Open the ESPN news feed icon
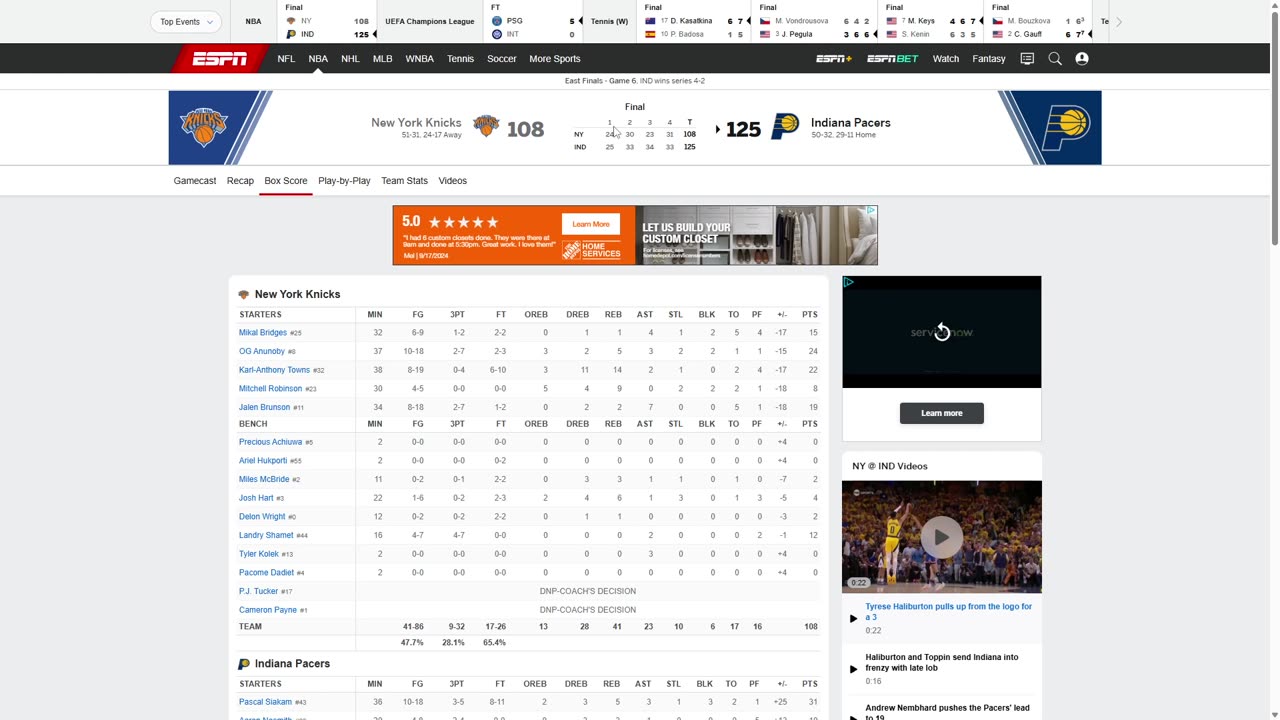The image size is (1280, 720). [x=1027, y=59]
